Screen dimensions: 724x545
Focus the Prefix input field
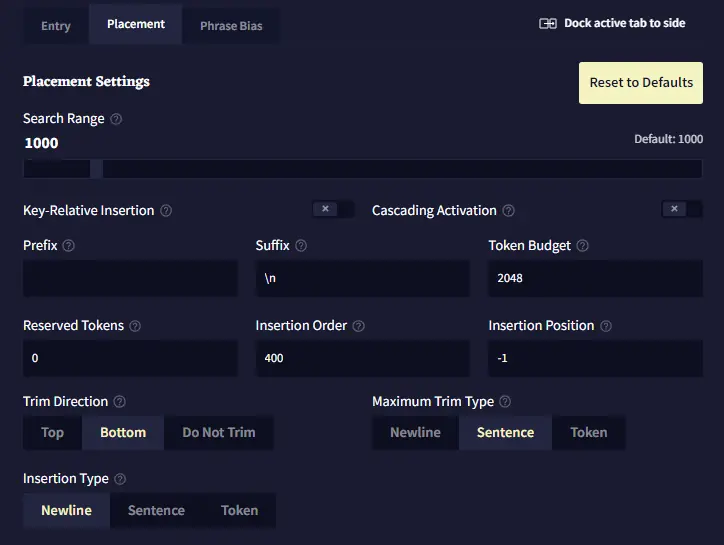point(130,279)
